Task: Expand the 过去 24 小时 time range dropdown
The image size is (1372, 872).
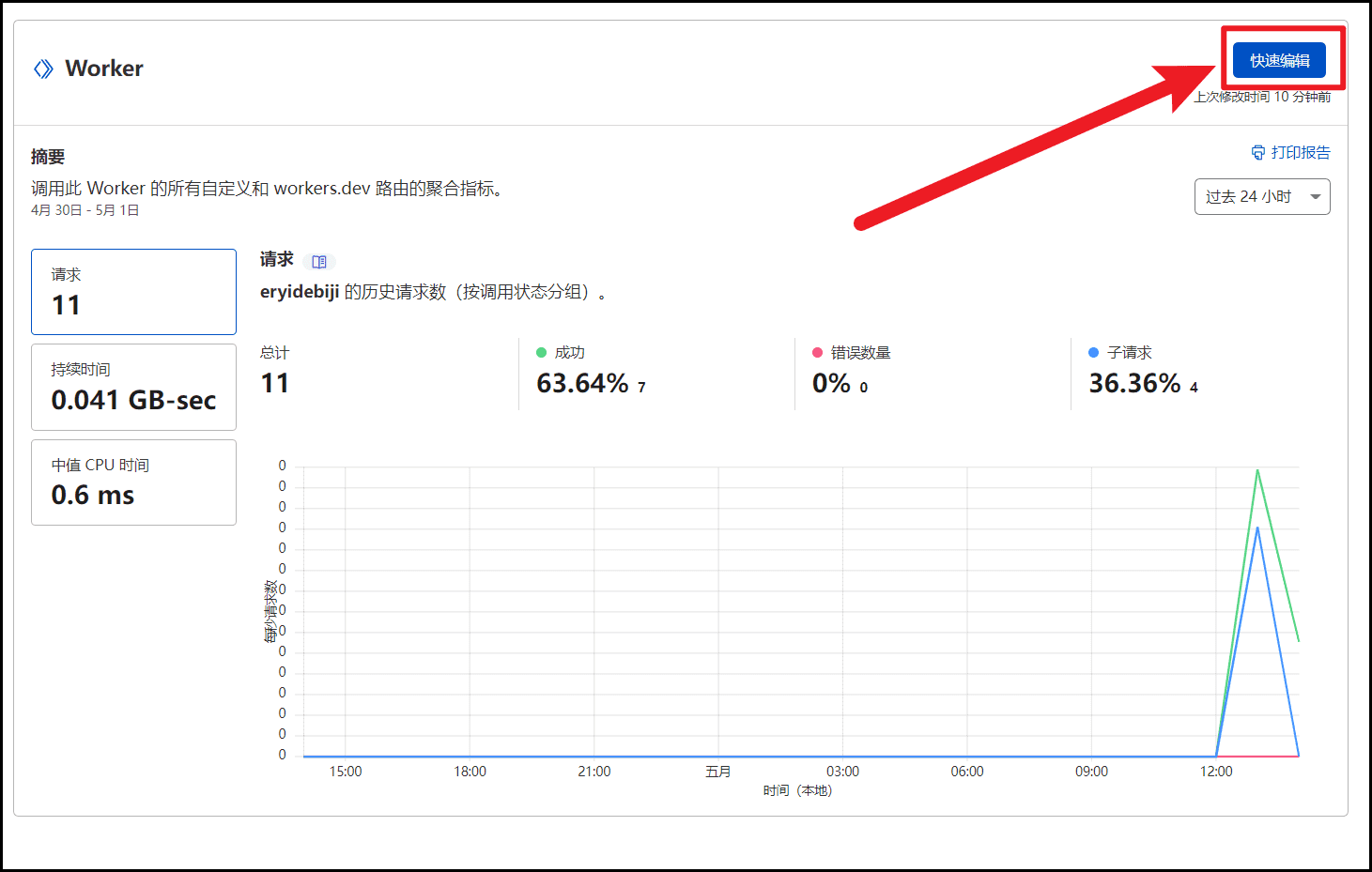Action: click(1262, 196)
